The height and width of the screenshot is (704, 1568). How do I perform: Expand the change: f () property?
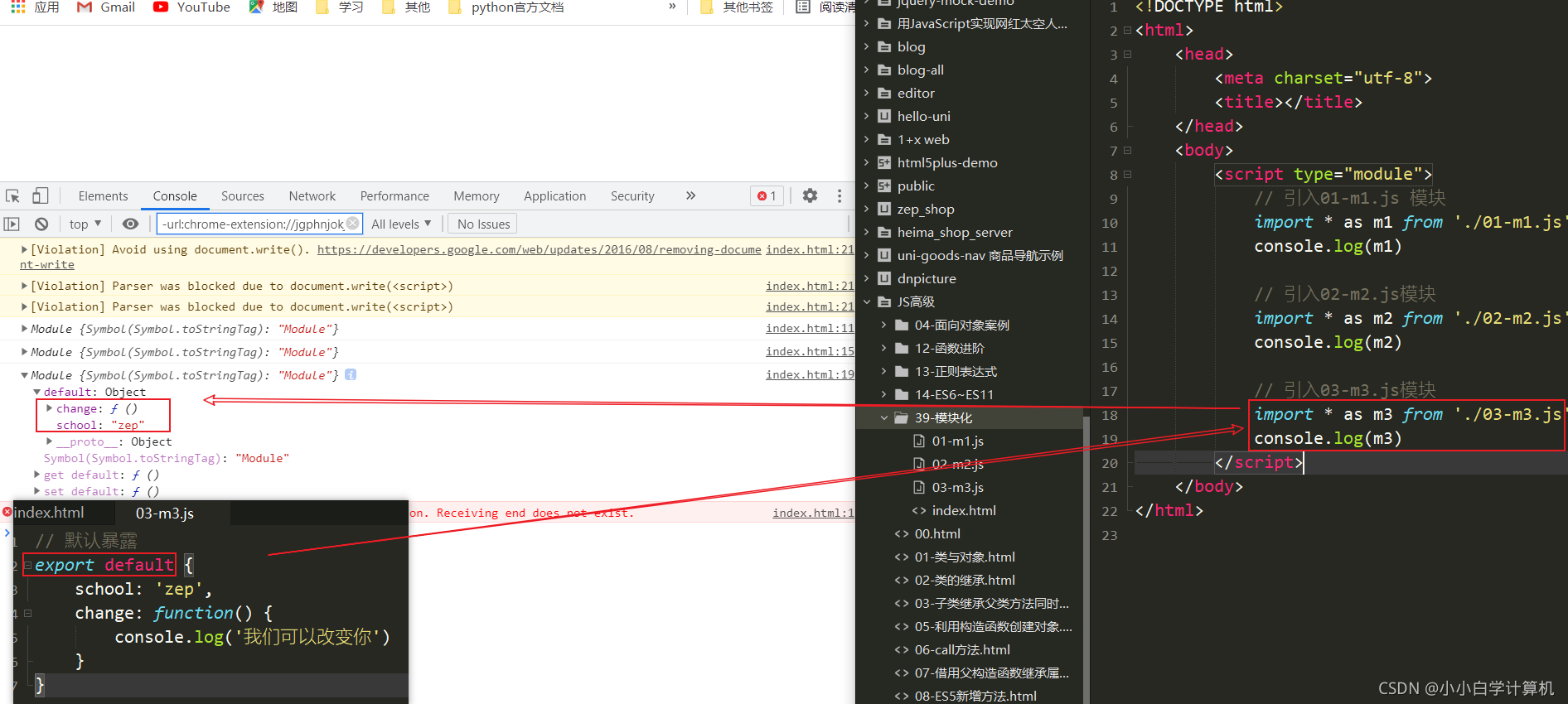pyautogui.click(x=50, y=408)
